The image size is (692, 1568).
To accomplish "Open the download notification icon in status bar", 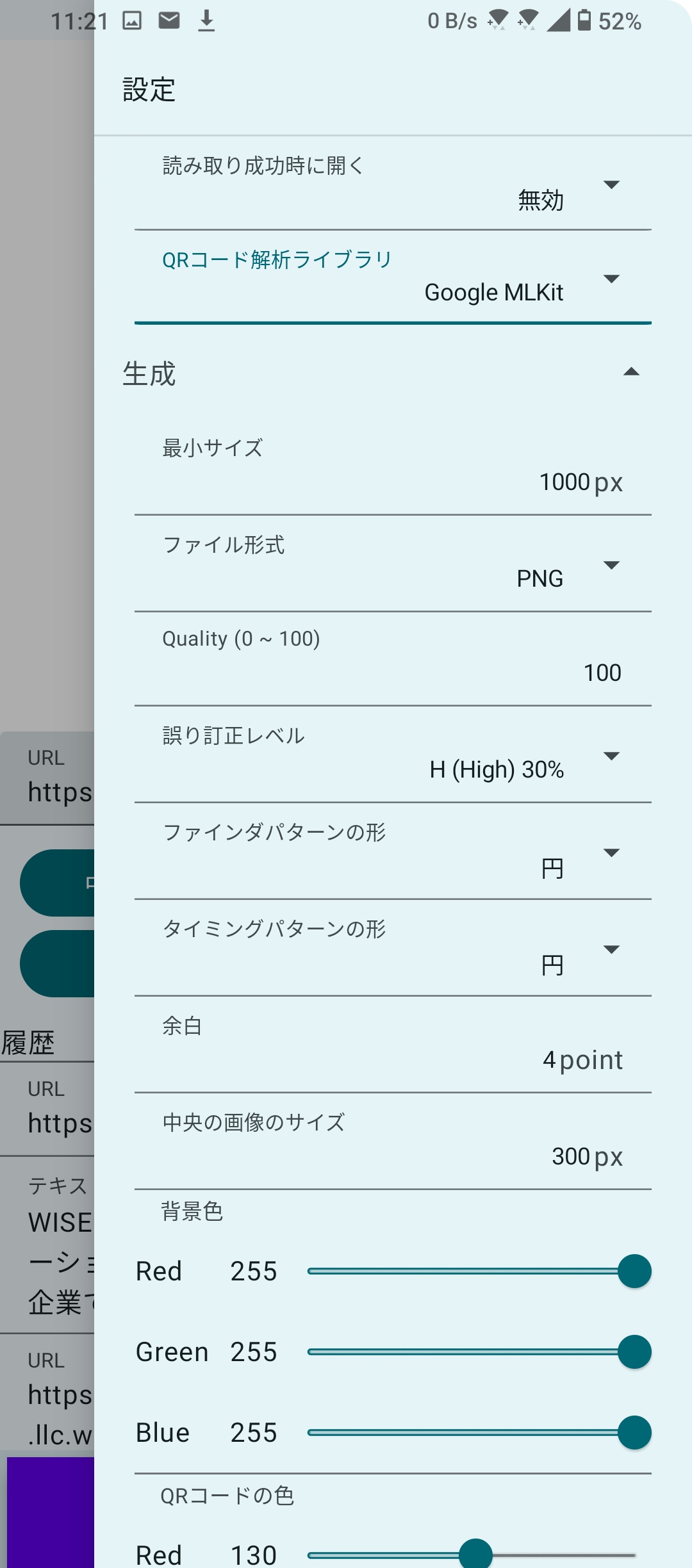I will coord(206,21).
